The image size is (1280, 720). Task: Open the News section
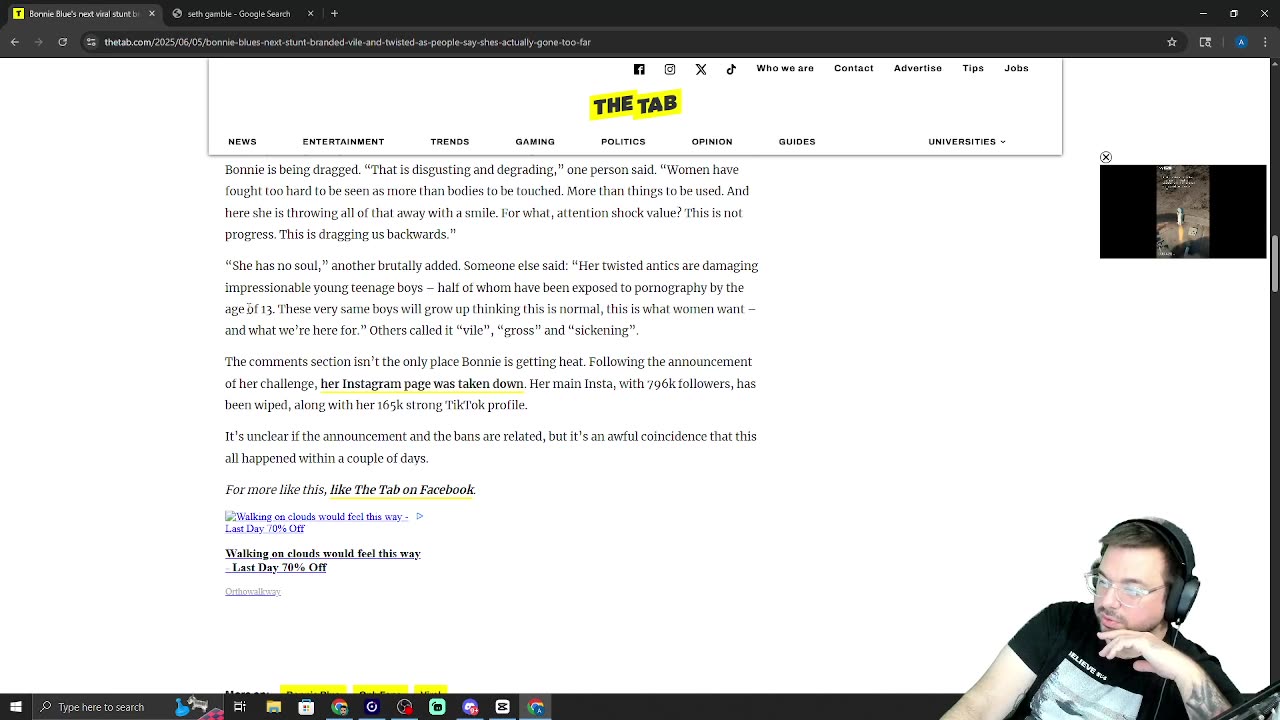click(x=242, y=141)
